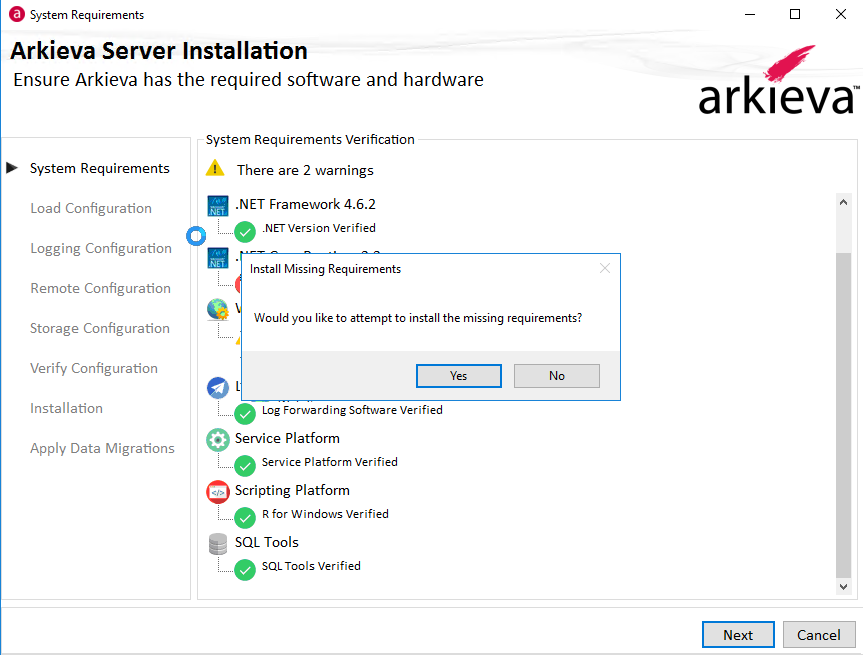Image resolution: width=863 pixels, height=655 pixels.
Task: Click green check next to Log Forwarding Software Verified
Action: (245, 414)
